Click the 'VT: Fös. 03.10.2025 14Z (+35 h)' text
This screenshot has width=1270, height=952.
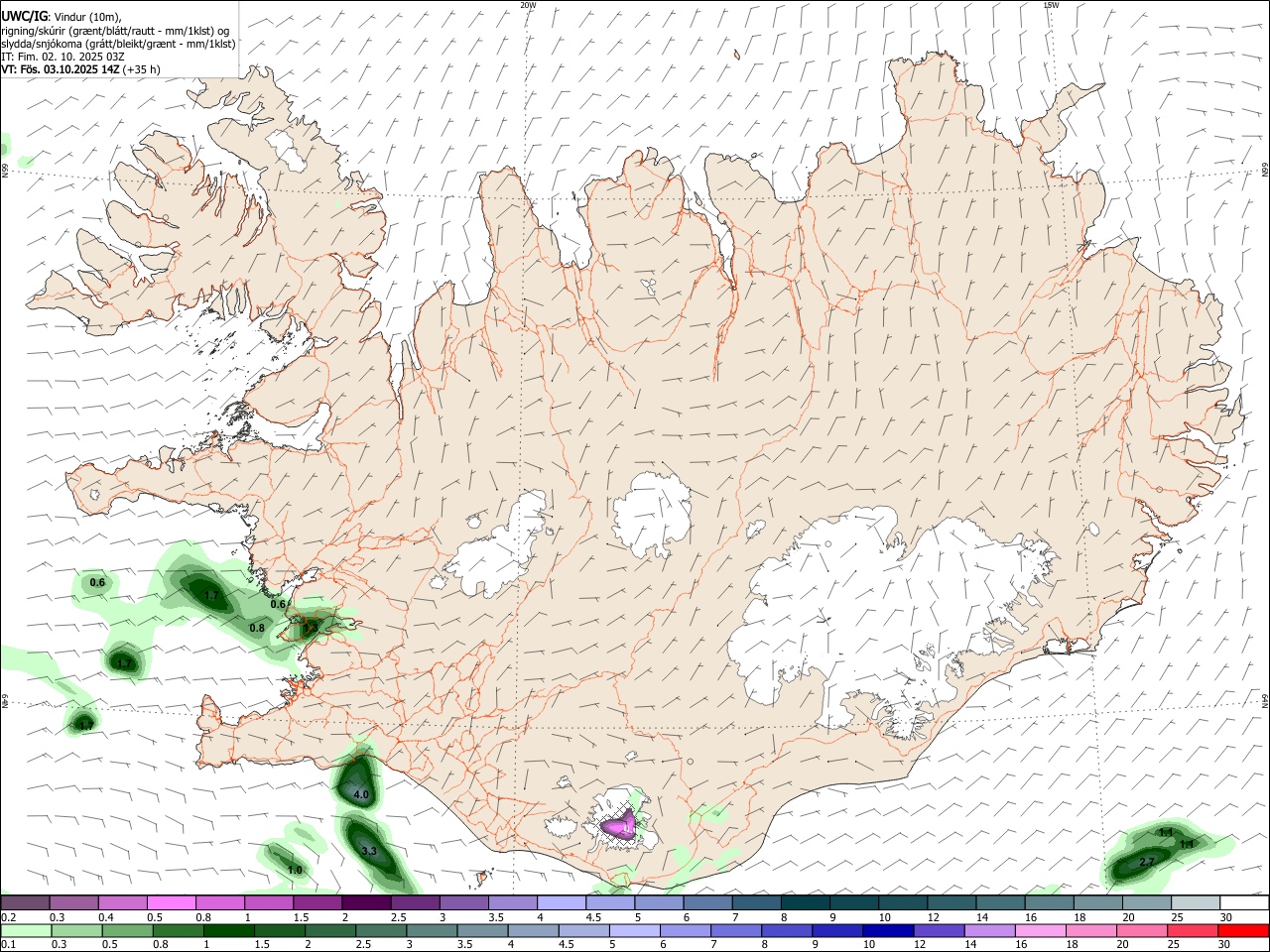pyautogui.click(x=80, y=69)
